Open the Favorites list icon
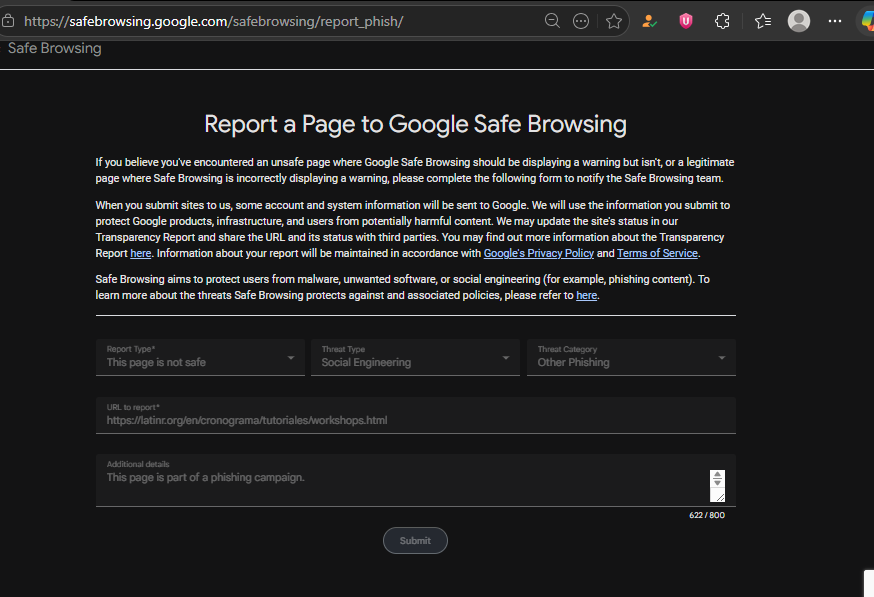Image resolution: width=874 pixels, height=597 pixels. 763,21
